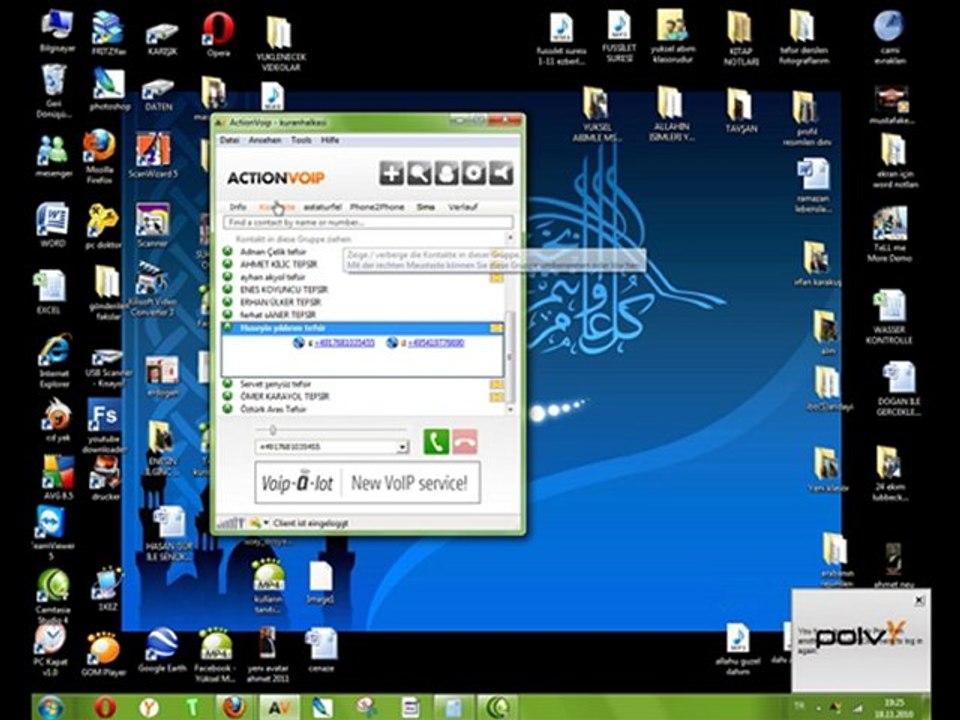Open the WASSER KONTROLLE file on desktop
This screenshot has width=960, height=720.
[x=890, y=317]
